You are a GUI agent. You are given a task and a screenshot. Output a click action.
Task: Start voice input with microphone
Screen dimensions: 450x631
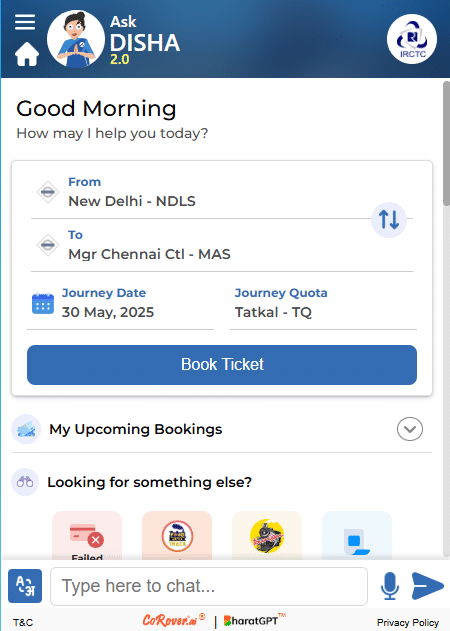coord(390,586)
